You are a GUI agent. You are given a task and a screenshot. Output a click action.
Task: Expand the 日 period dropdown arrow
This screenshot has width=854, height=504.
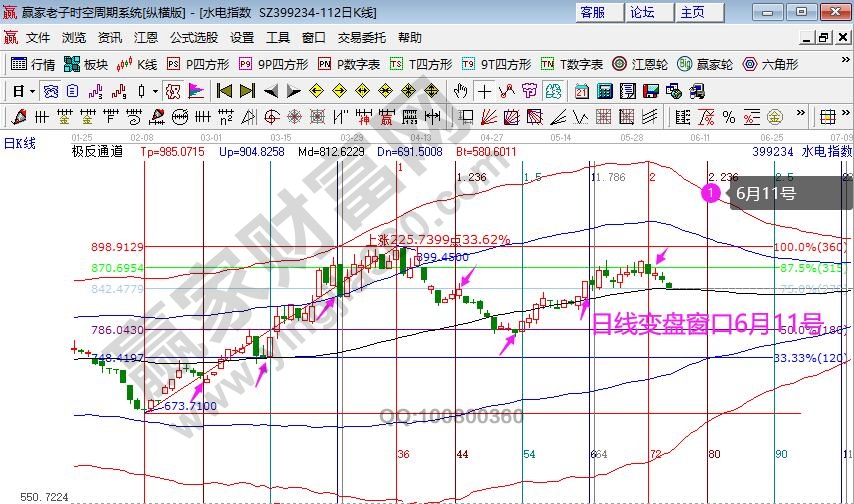(x=32, y=91)
